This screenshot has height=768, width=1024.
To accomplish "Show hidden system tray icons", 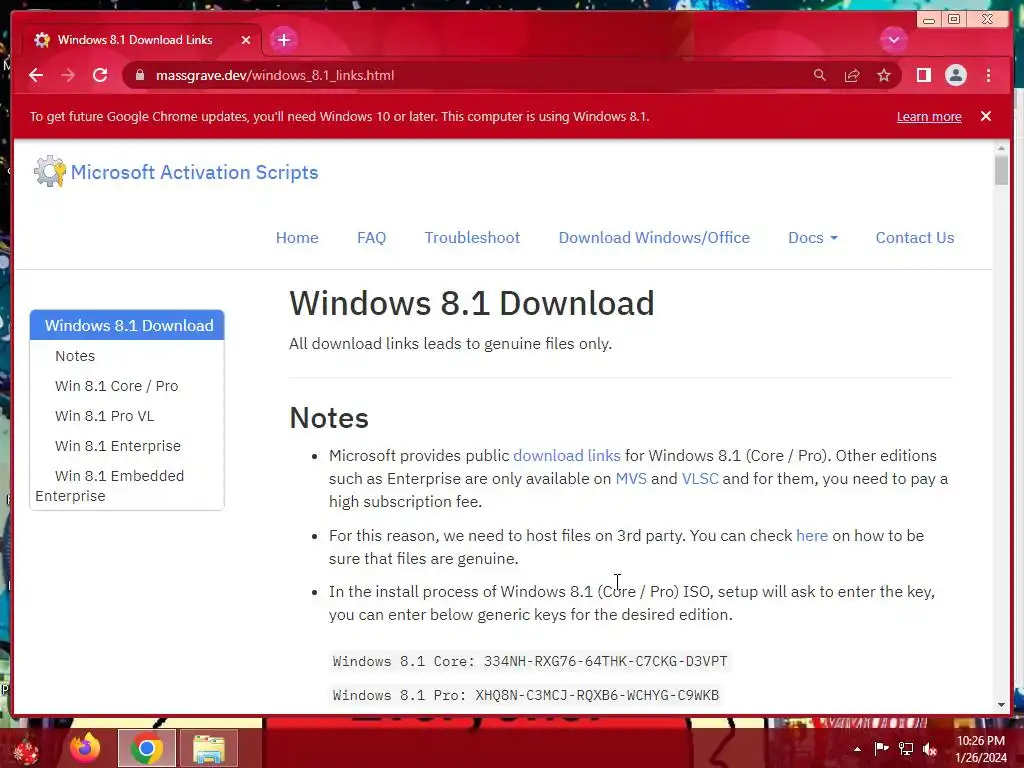I will click(x=857, y=749).
